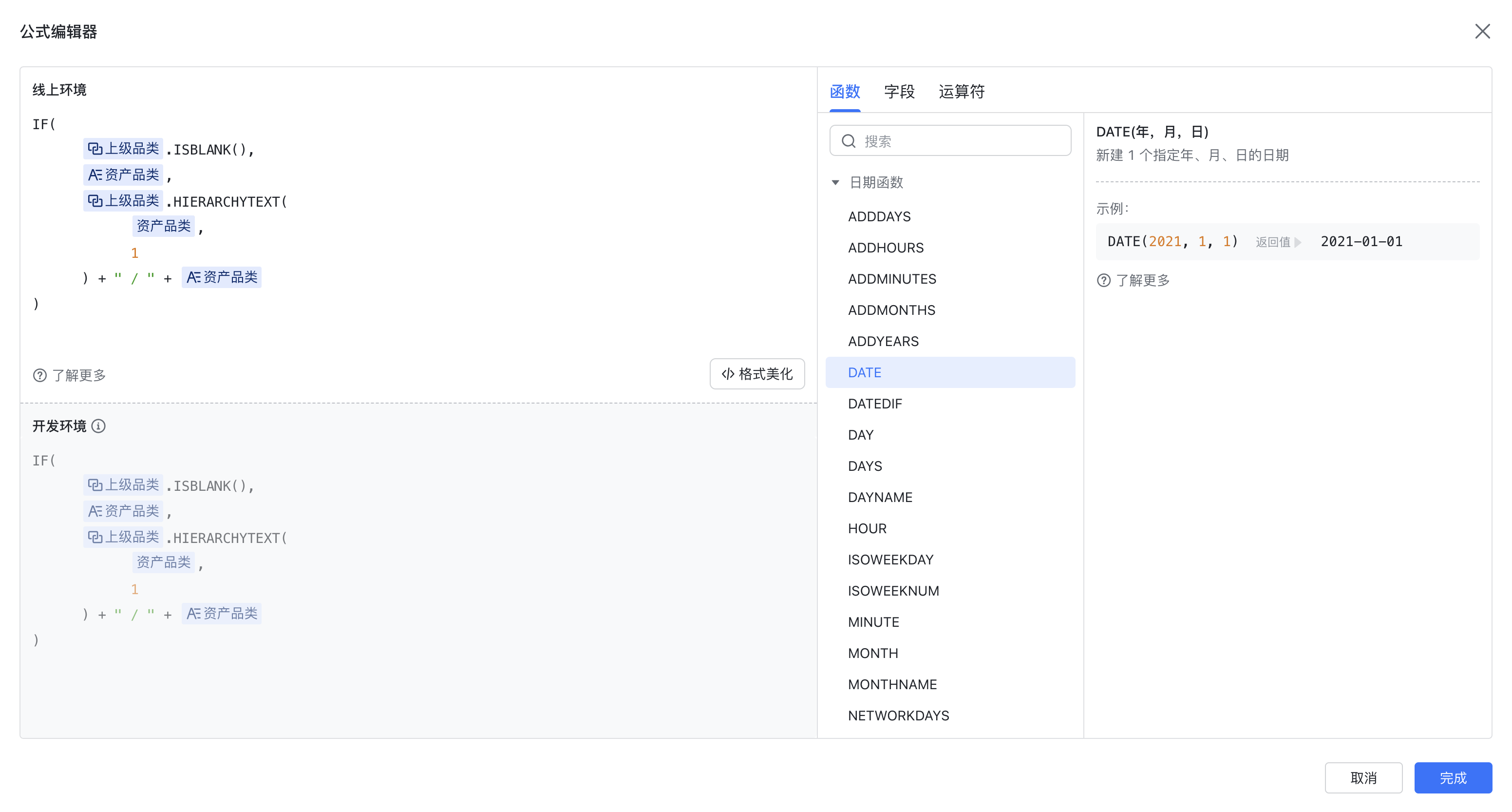Select DATEDIF function
This screenshot has height=812, width=1512.
click(x=950, y=404)
